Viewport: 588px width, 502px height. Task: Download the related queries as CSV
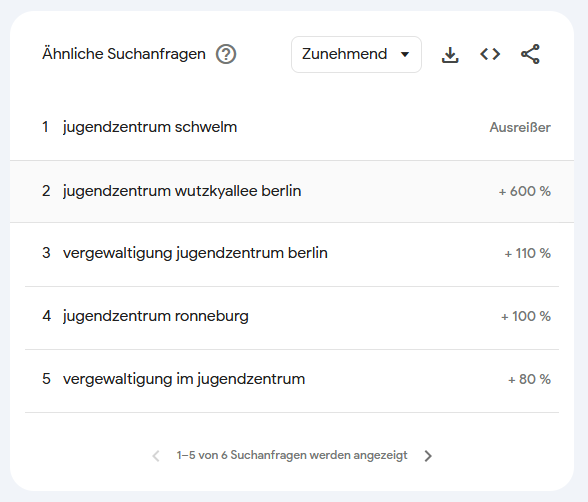pos(450,54)
